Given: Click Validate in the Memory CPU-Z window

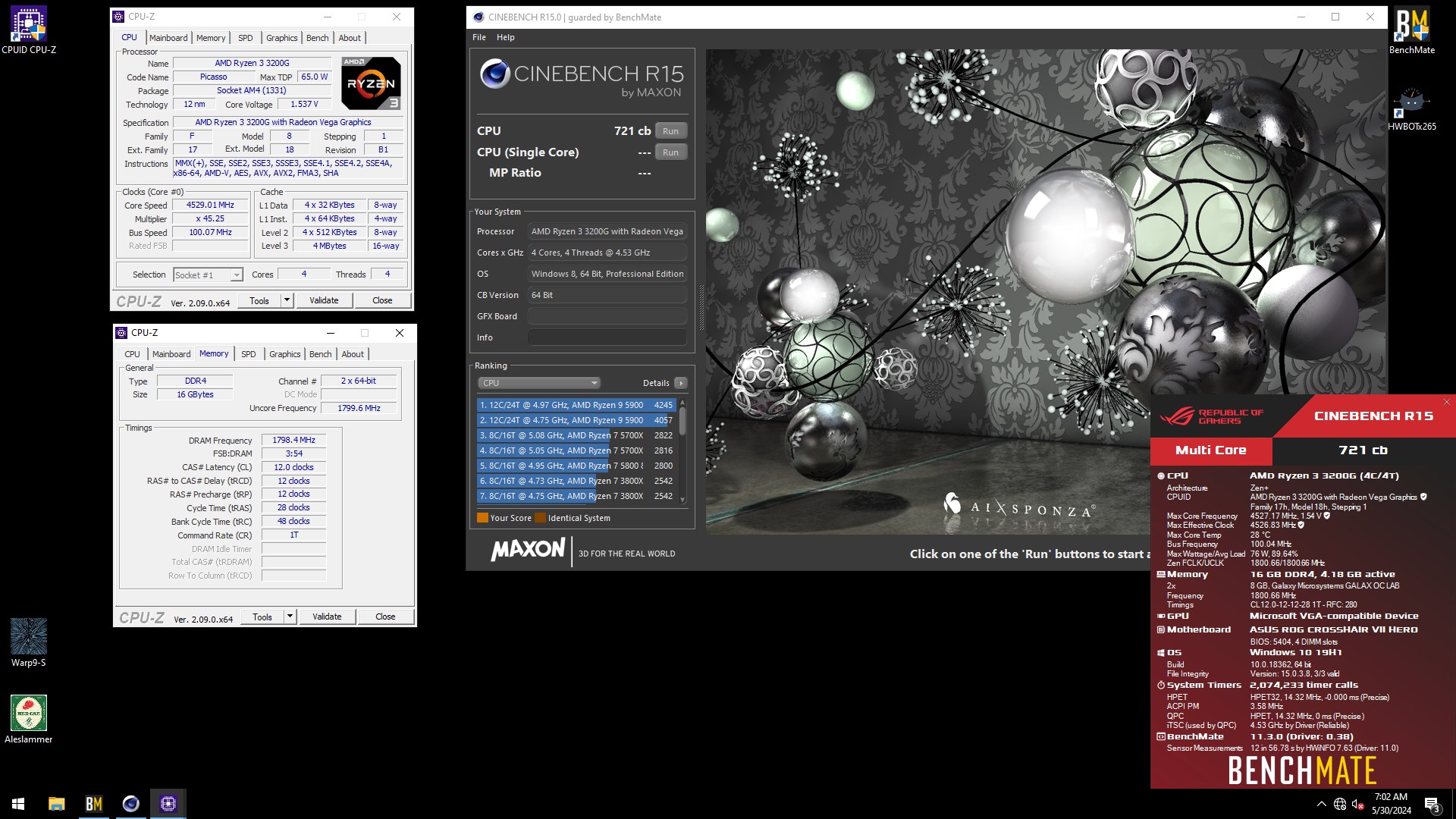Looking at the screenshot, I should click(x=327, y=617).
